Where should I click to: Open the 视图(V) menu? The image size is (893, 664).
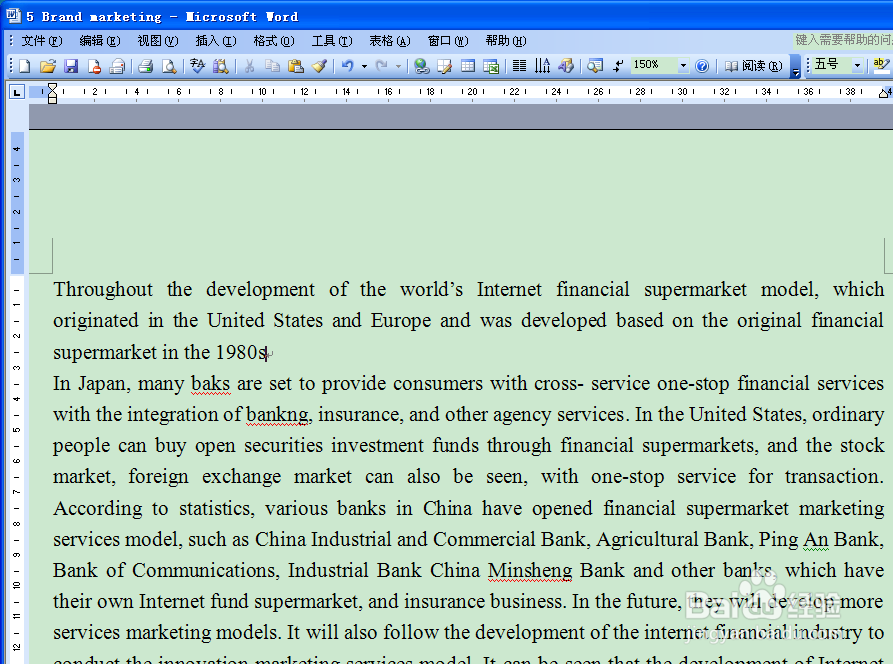[x=158, y=41]
